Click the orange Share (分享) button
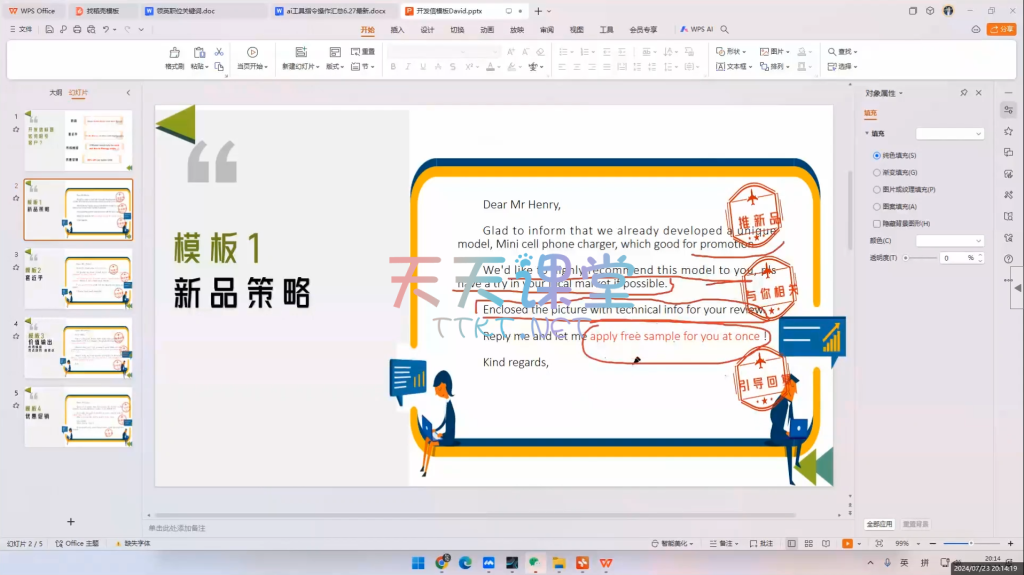Screen dimensions: 1024x575 coord(1000,29)
